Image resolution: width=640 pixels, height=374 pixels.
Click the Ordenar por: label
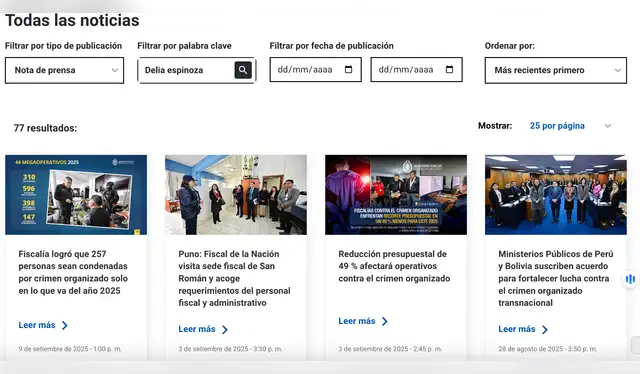(510, 46)
